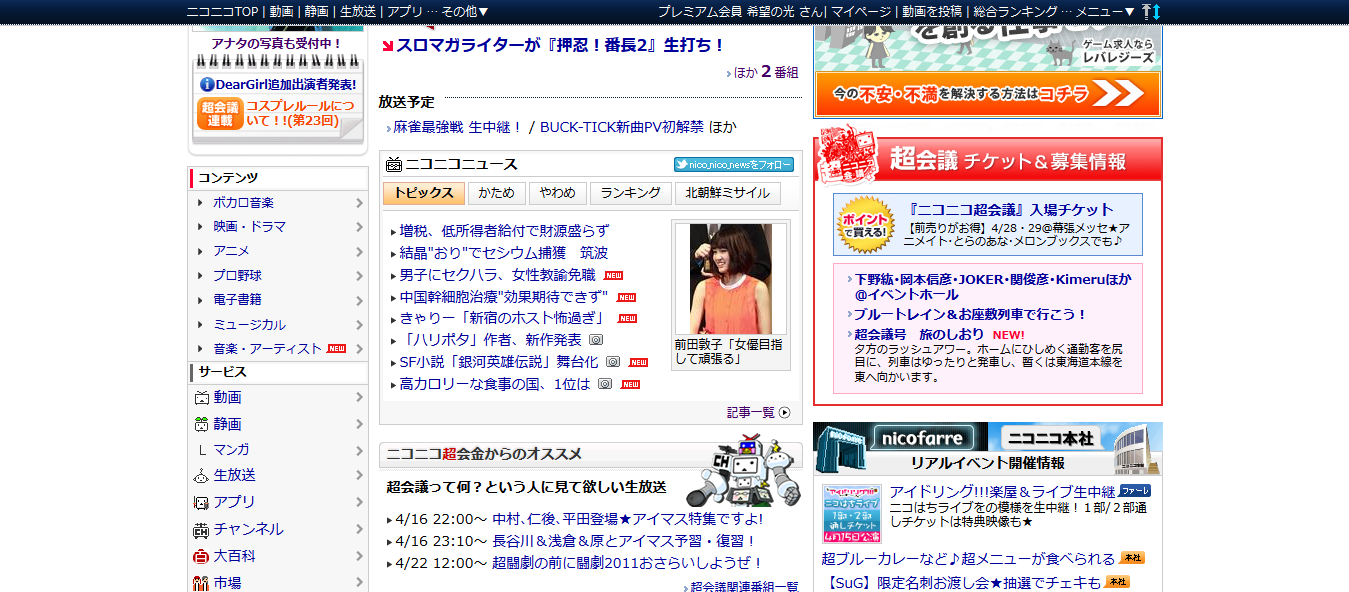
Task: Click the camera icon next to 高カロリー headline
Action: click(605, 384)
